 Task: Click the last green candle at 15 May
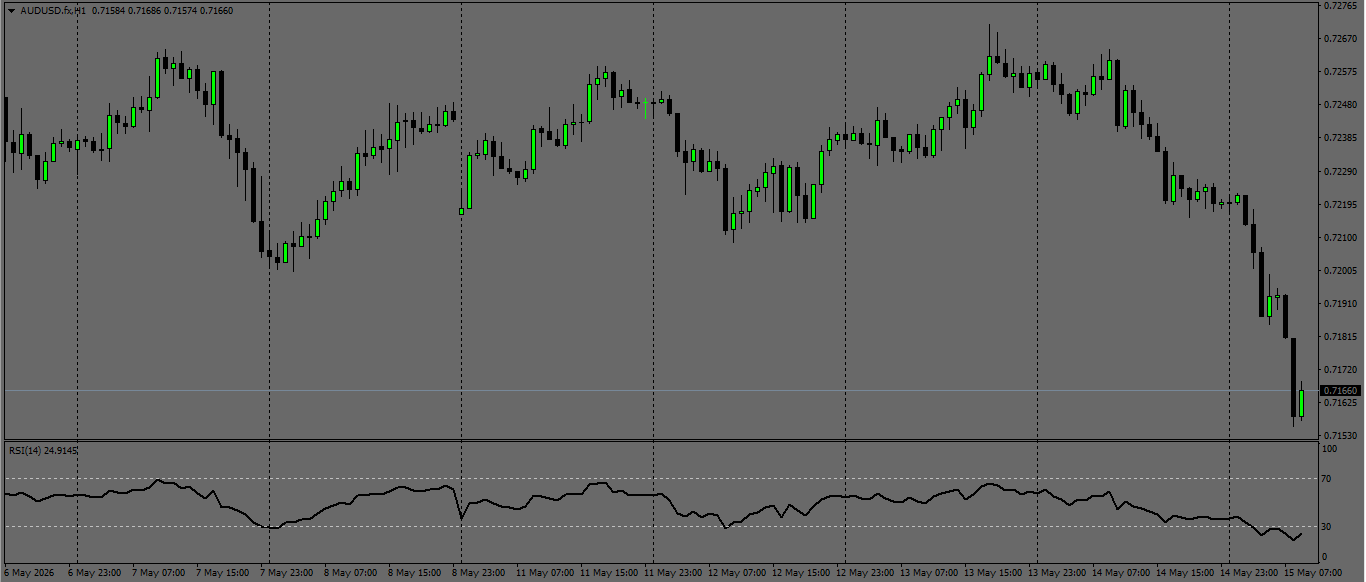click(x=1301, y=403)
